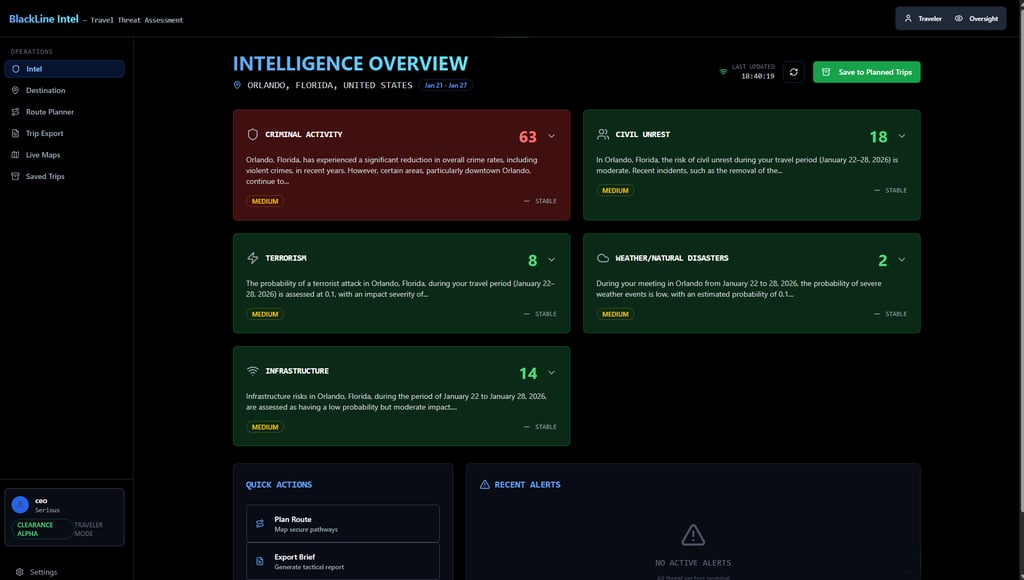The image size is (1024, 580).
Task: Click the Export Brief quick action
Action: coord(343,561)
